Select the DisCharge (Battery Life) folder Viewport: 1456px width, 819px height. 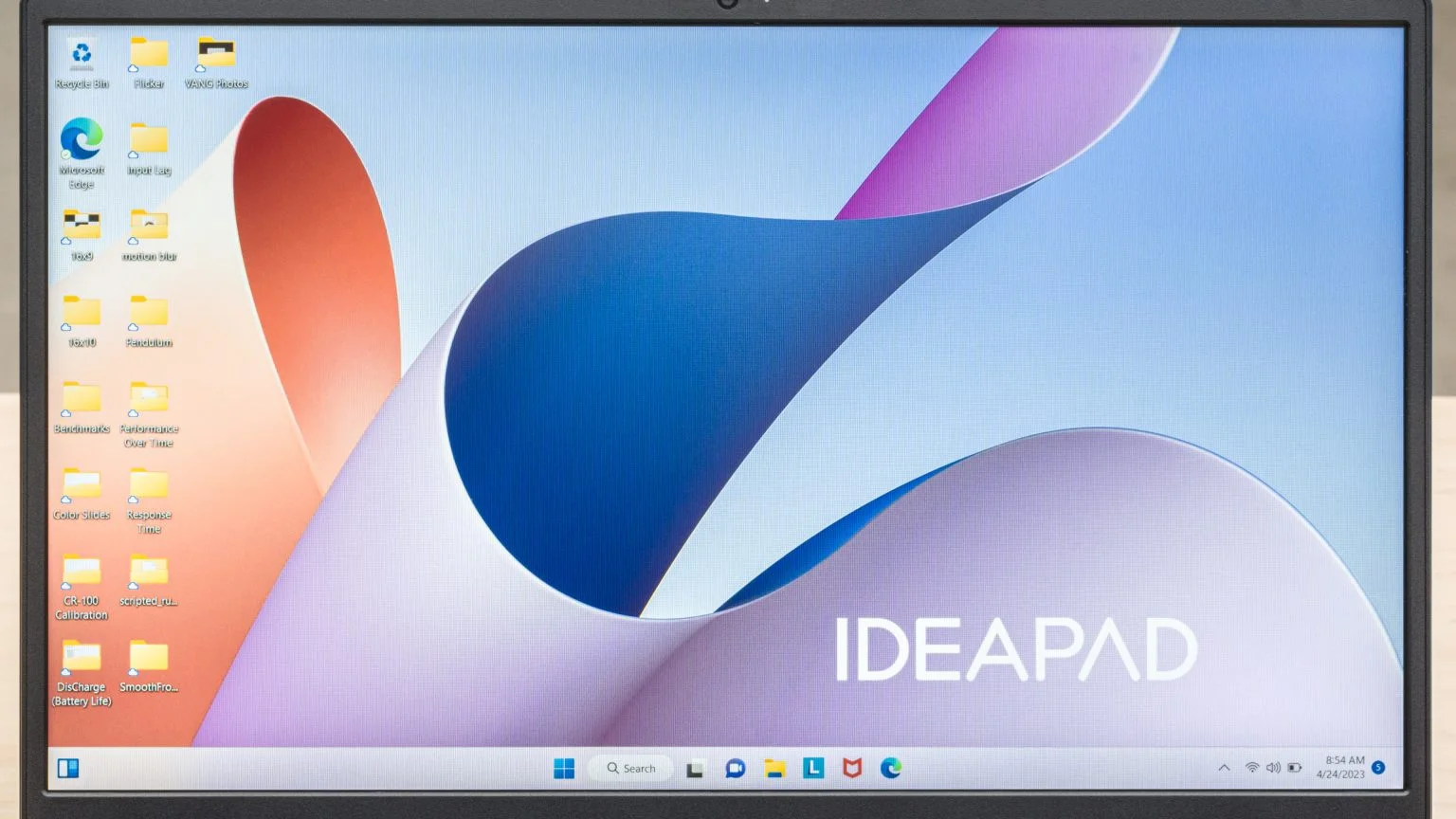pyautogui.click(x=82, y=666)
